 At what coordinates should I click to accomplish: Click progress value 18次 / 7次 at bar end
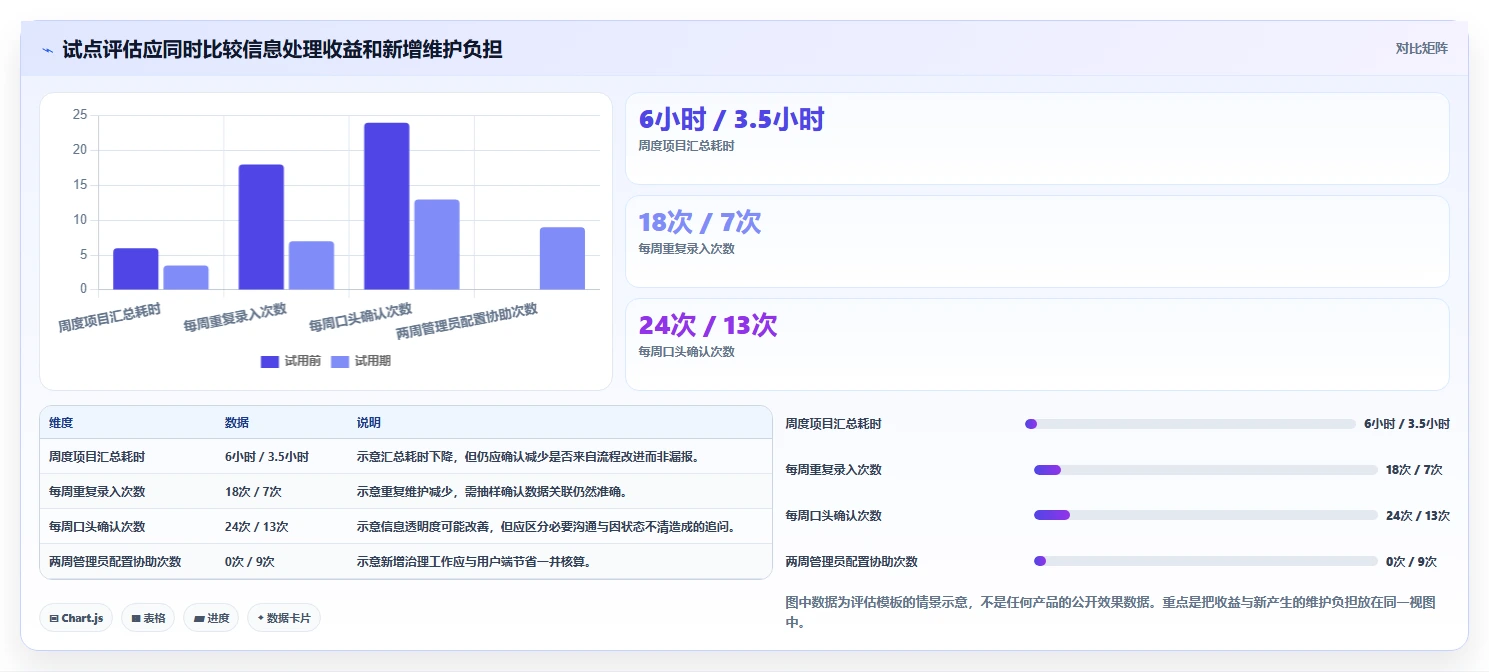pyautogui.click(x=1414, y=470)
